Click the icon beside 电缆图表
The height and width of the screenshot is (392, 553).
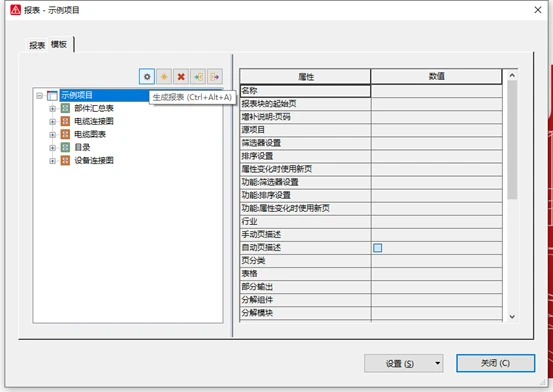click(x=65, y=134)
